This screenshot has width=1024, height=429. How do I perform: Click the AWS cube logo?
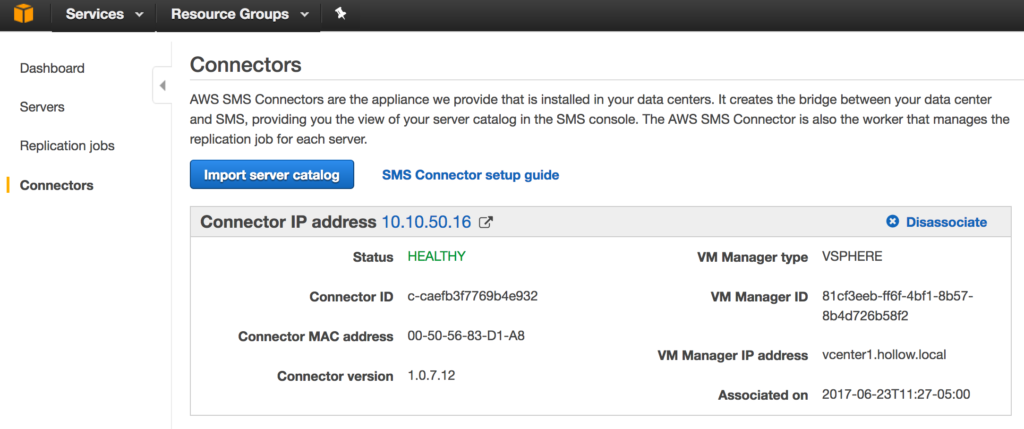tap(22, 14)
